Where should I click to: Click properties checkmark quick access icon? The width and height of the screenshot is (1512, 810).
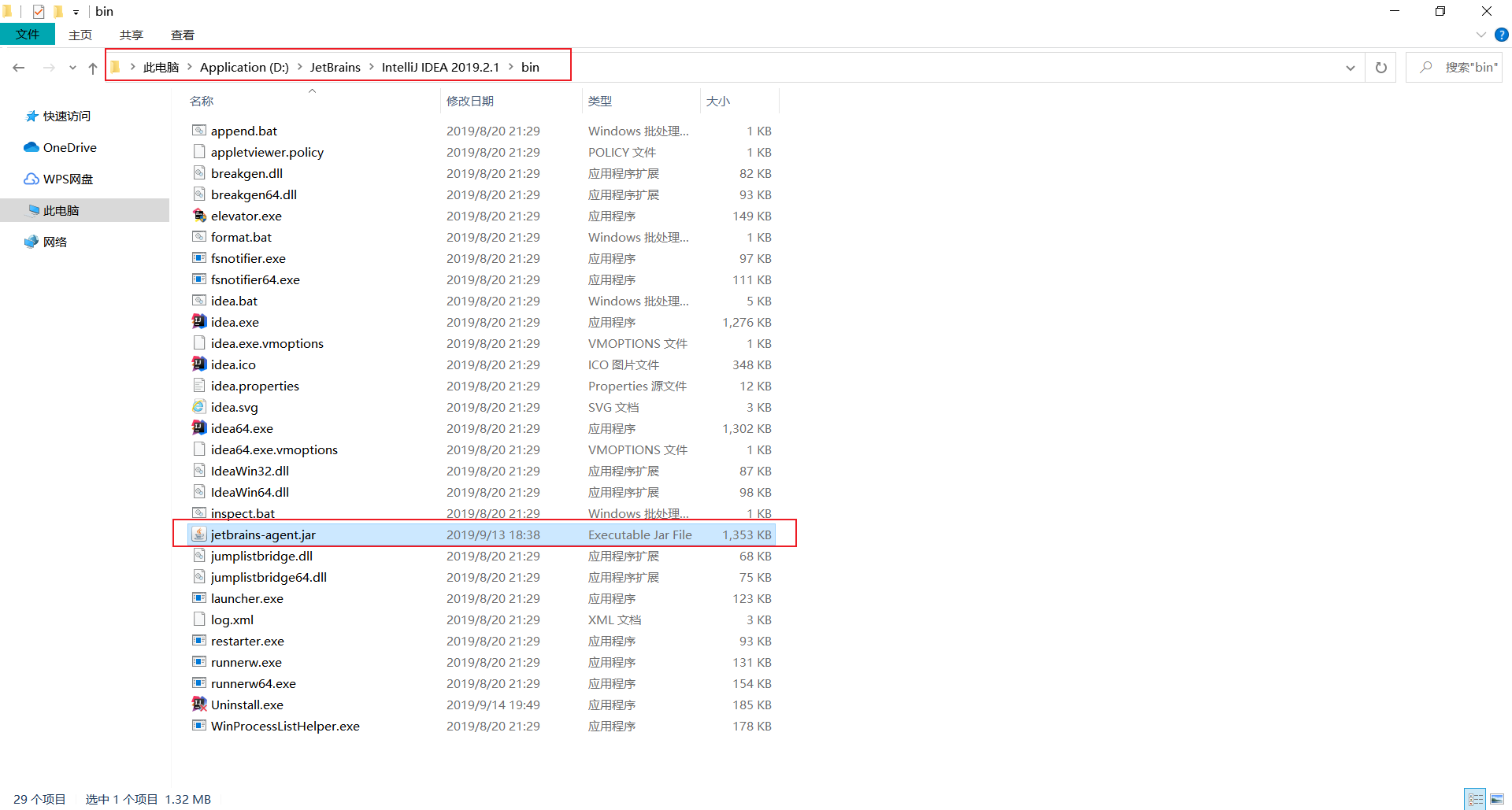pos(38,12)
